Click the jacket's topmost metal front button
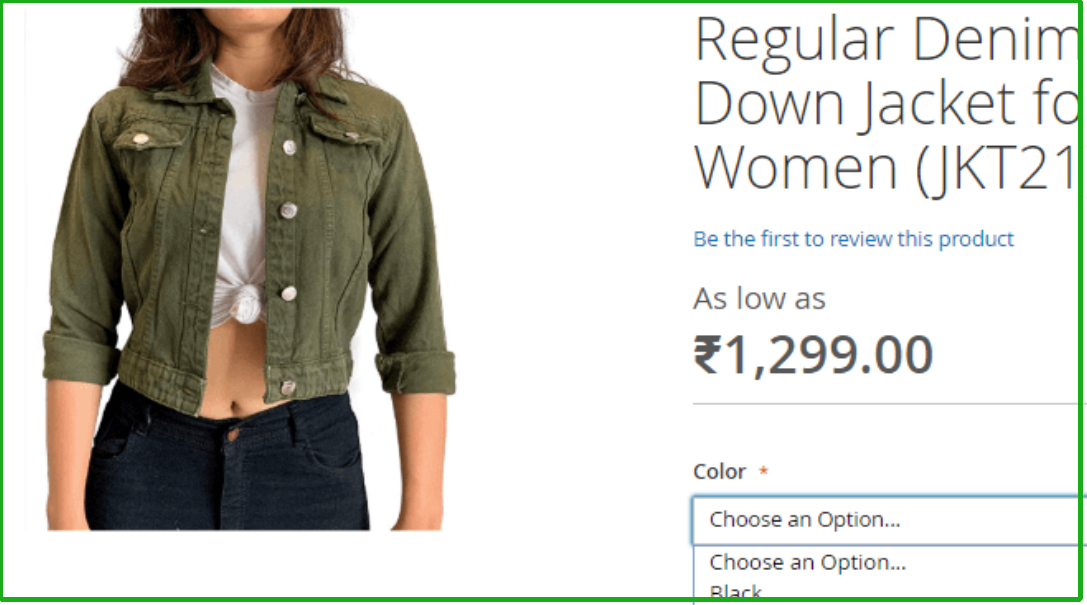Image resolution: width=1087 pixels, height=605 pixels. point(289,147)
